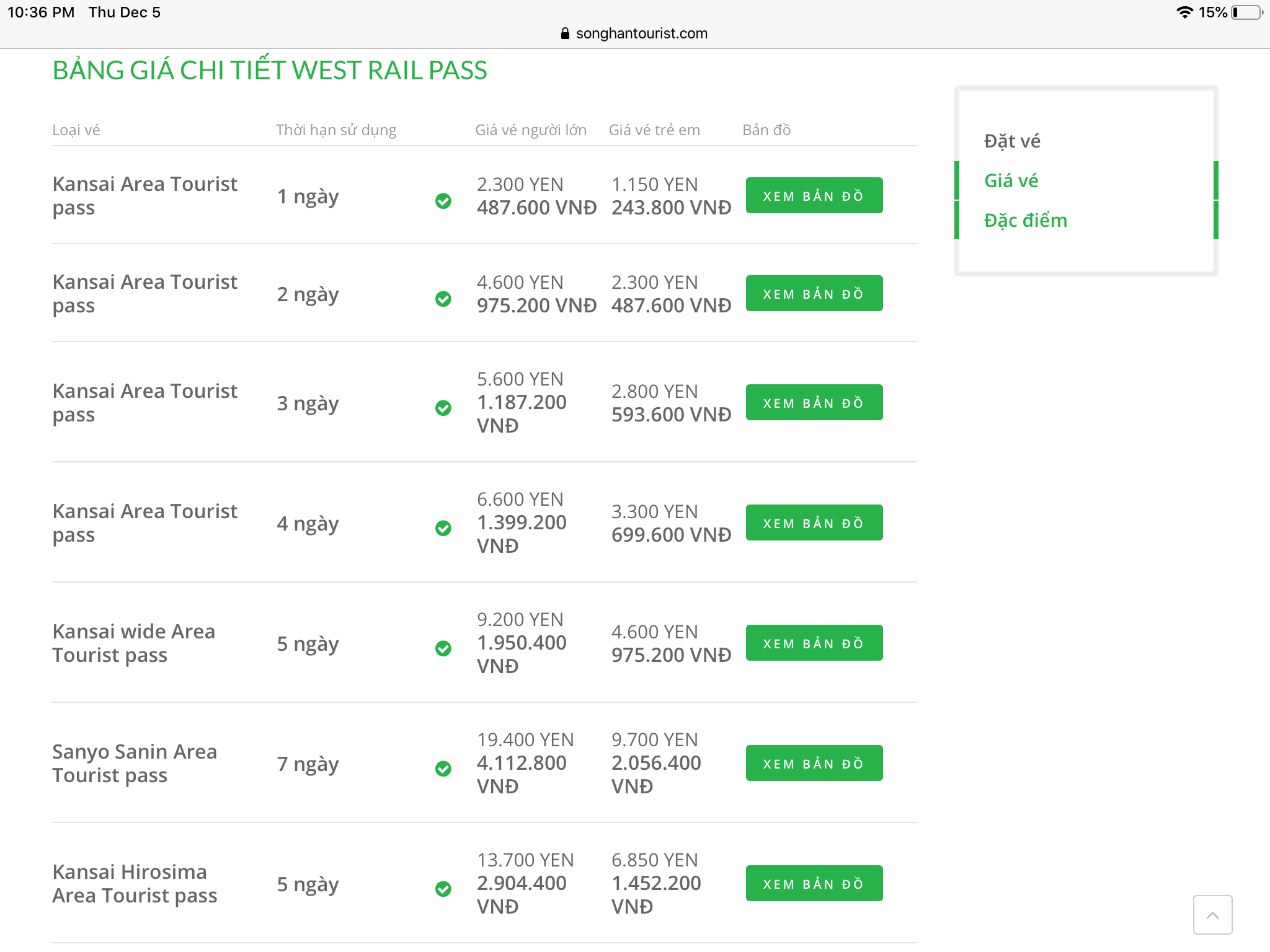The width and height of the screenshot is (1270, 952).
Task: Click green checkmark in 4 ngày row
Action: [443, 528]
